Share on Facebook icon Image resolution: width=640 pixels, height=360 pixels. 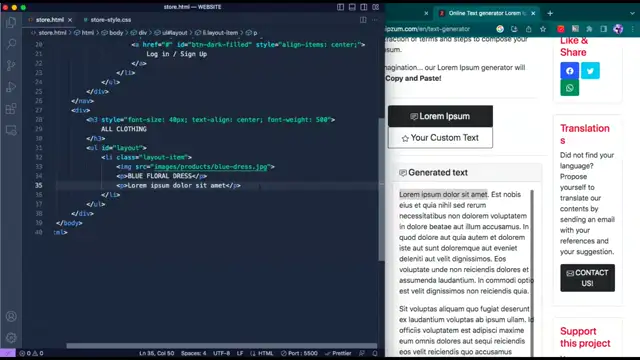point(569,71)
